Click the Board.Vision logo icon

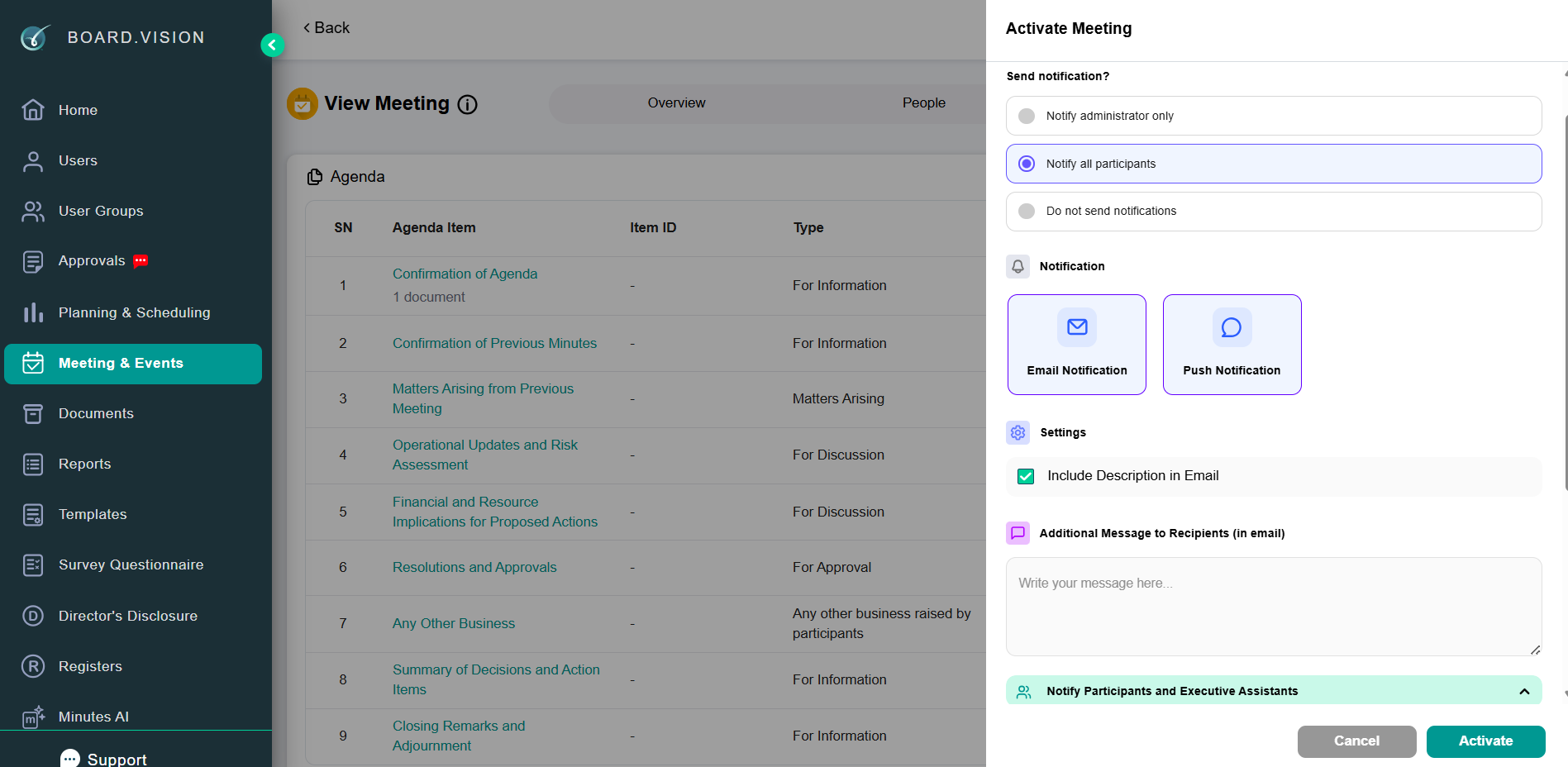click(35, 37)
